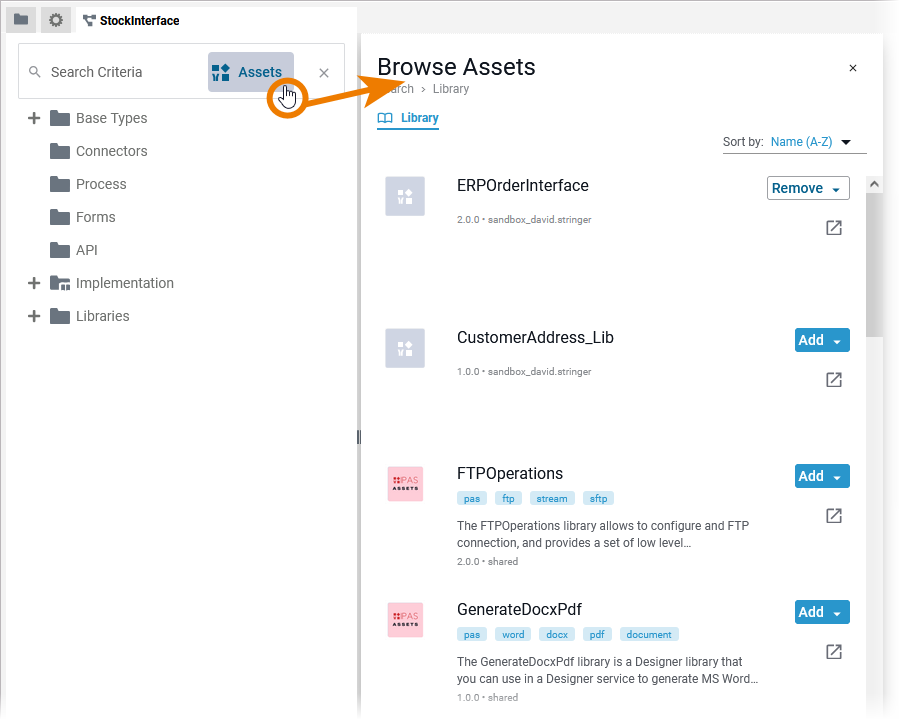Expand the Implementation folder
The width and height of the screenshot is (900, 720).
(x=34, y=283)
